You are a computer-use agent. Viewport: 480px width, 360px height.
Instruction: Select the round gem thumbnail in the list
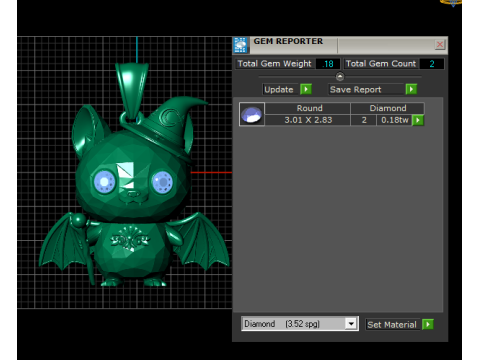(252, 114)
